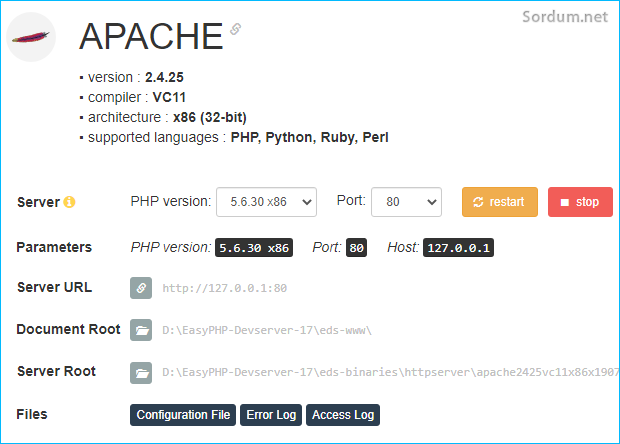This screenshot has width=620, height=444.
Task: Click the Apache feather logo
Action: point(31,37)
